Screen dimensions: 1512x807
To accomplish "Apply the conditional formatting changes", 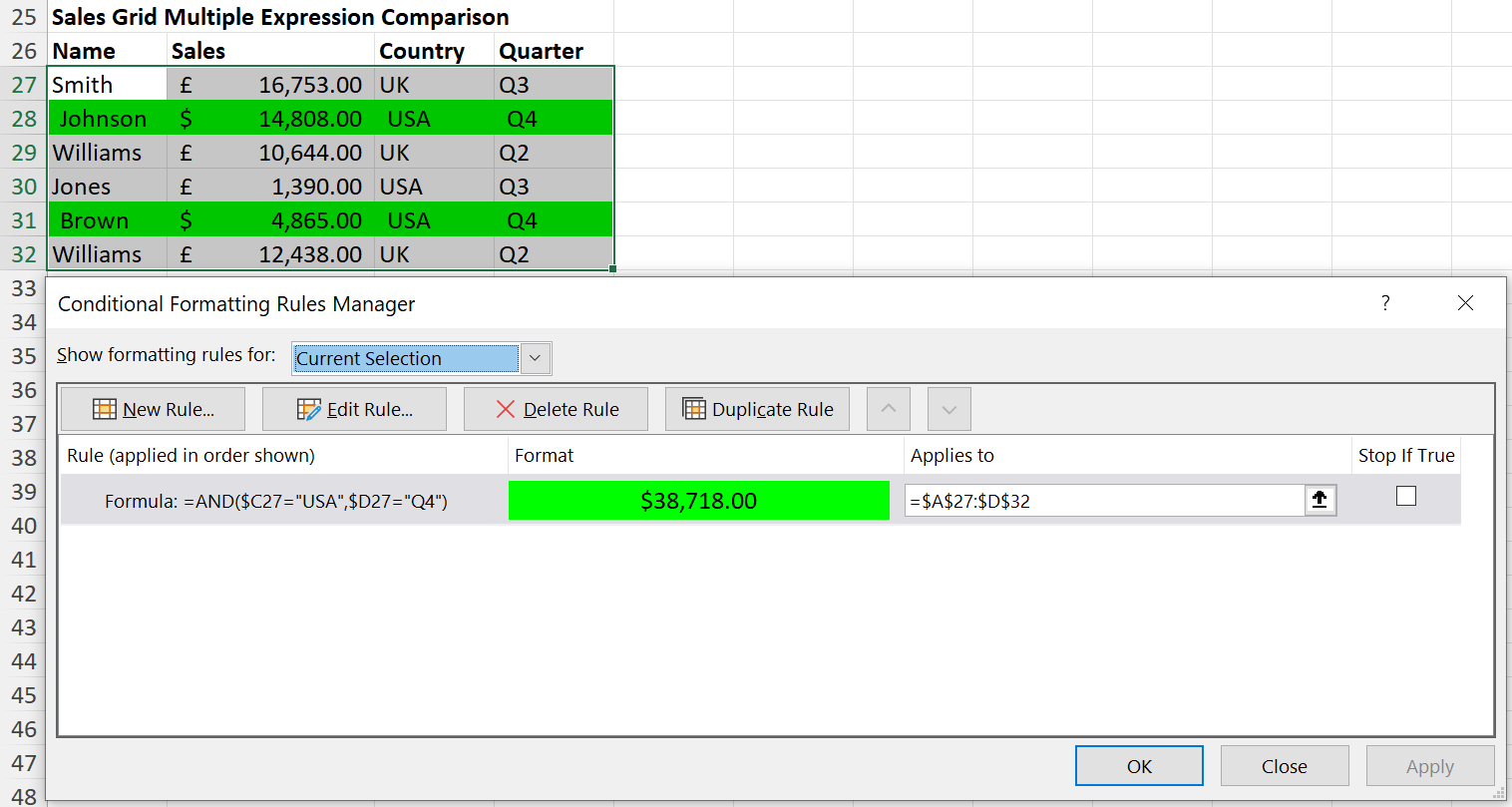I will [x=1430, y=765].
